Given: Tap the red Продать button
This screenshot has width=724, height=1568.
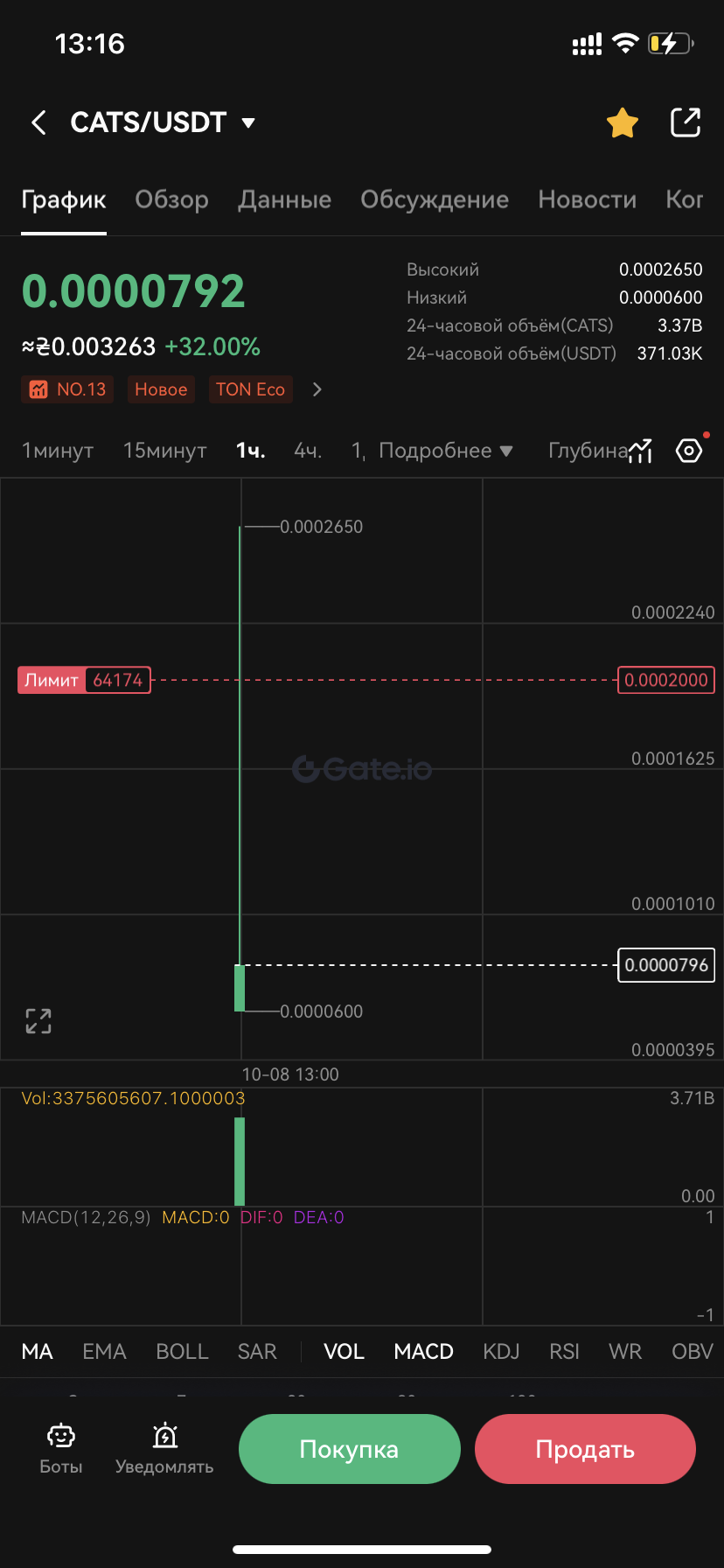Looking at the screenshot, I should 585,1449.
